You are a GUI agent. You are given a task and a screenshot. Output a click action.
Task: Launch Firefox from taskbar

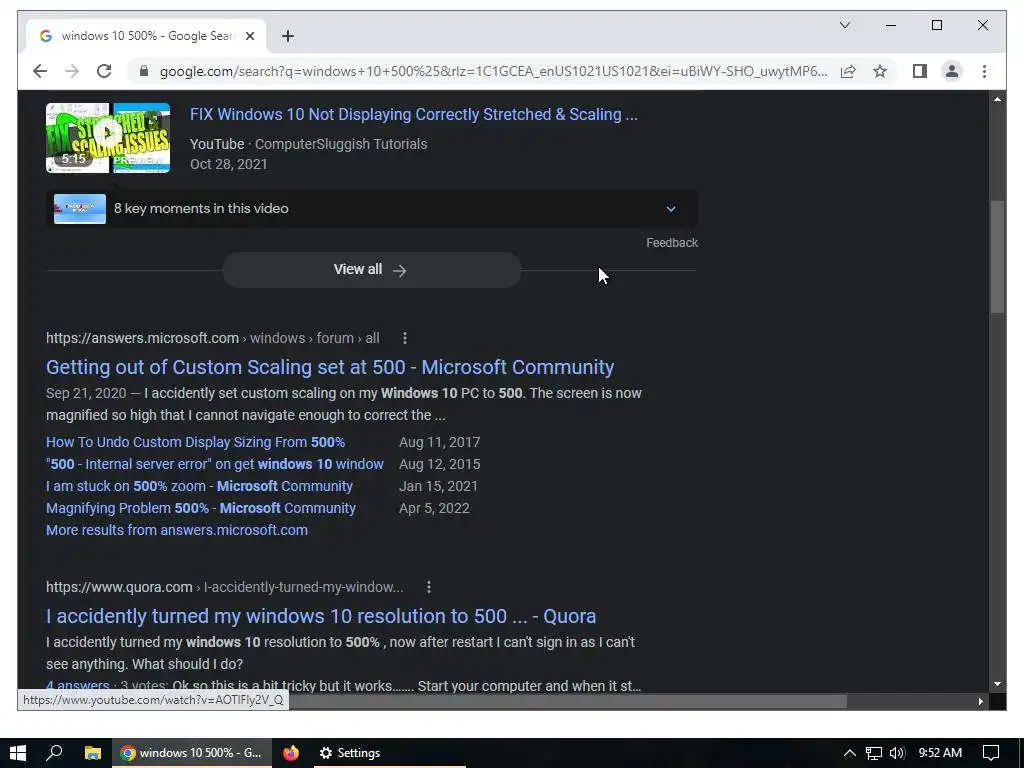point(291,753)
